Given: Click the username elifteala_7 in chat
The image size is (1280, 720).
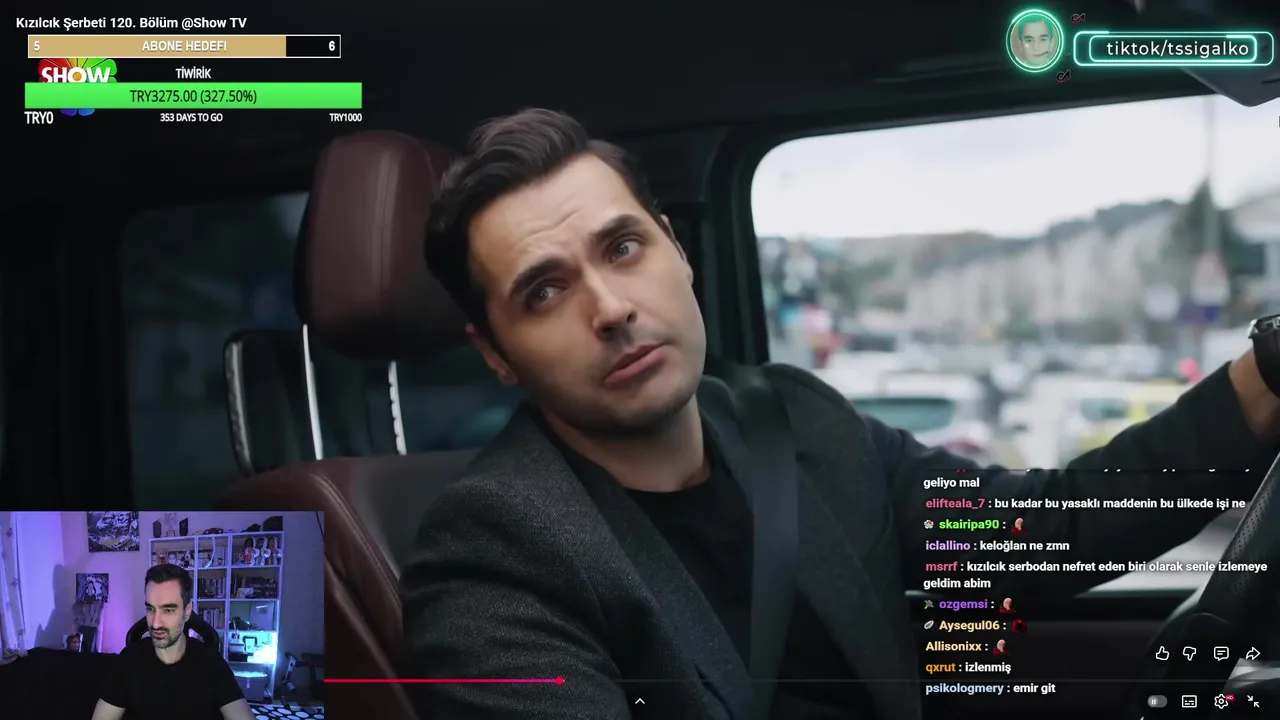Looking at the screenshot, I should coord(955,503).
